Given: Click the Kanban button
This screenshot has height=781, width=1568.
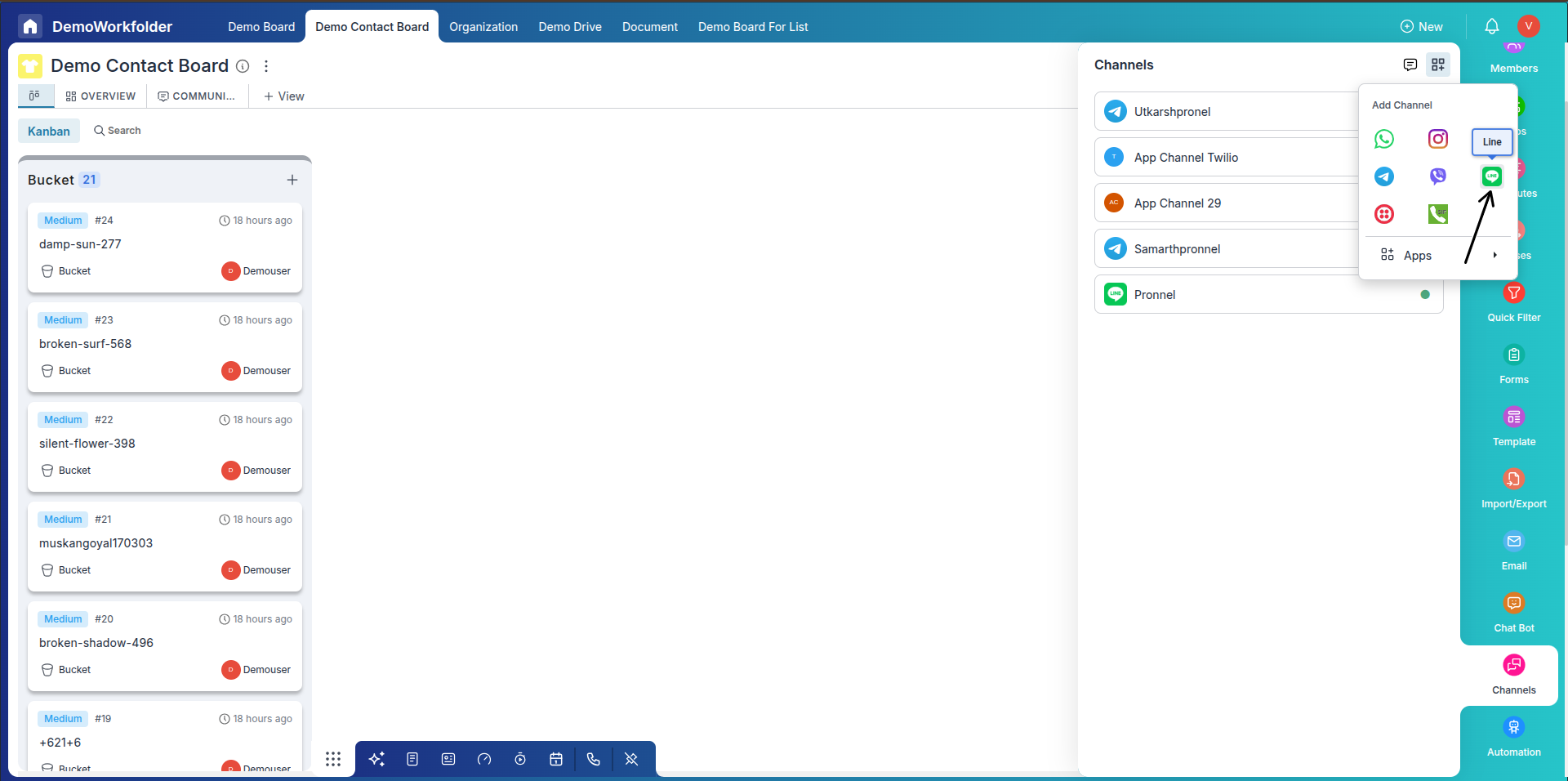Looking at the screenshot, I should pos(49,131).
